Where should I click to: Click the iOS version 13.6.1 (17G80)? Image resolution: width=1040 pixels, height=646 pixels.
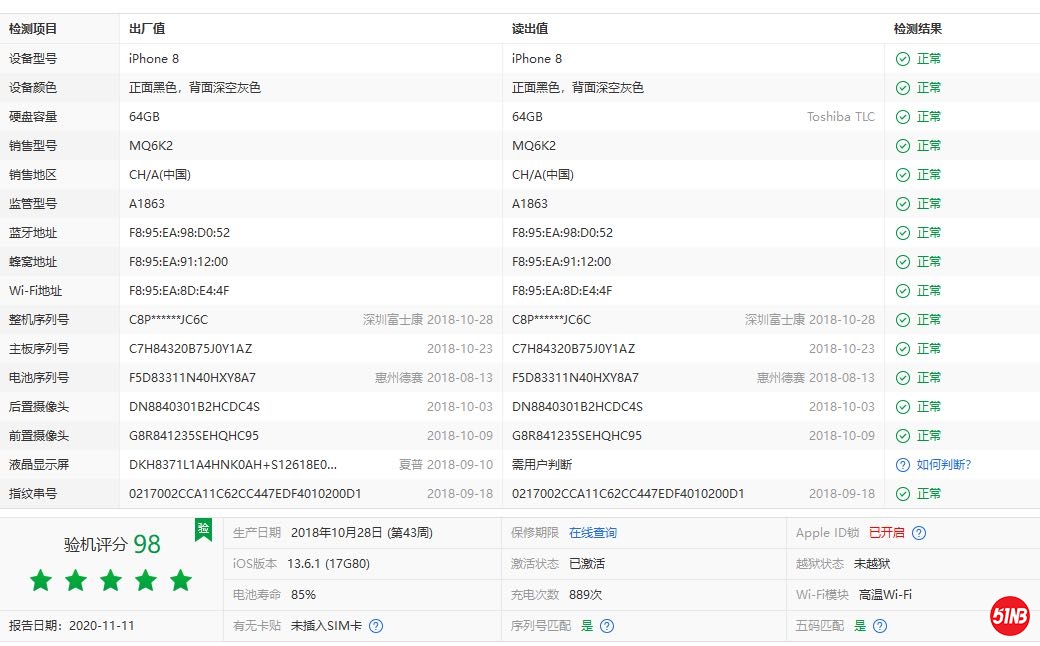click(x=328, y=564)
